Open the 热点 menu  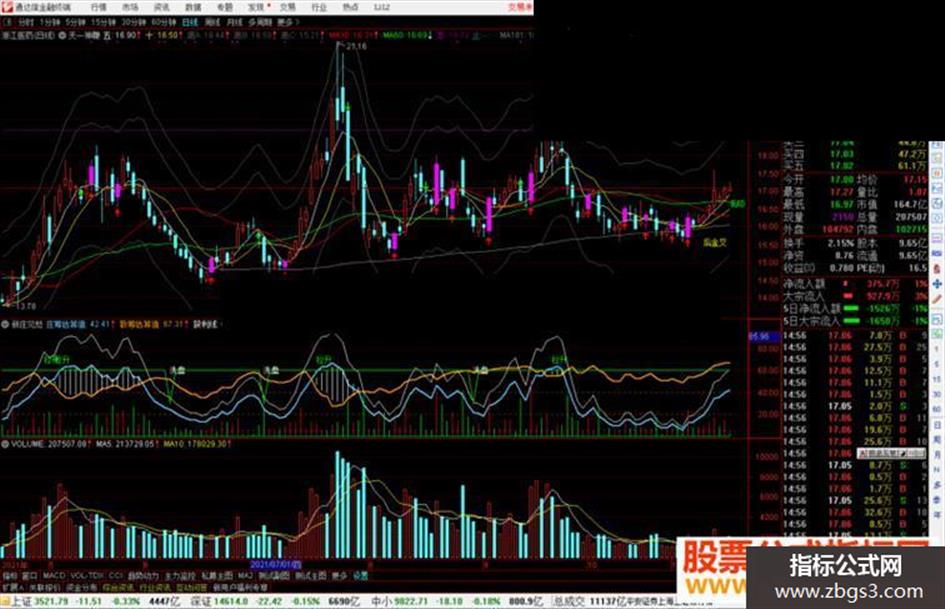point(350,7)
